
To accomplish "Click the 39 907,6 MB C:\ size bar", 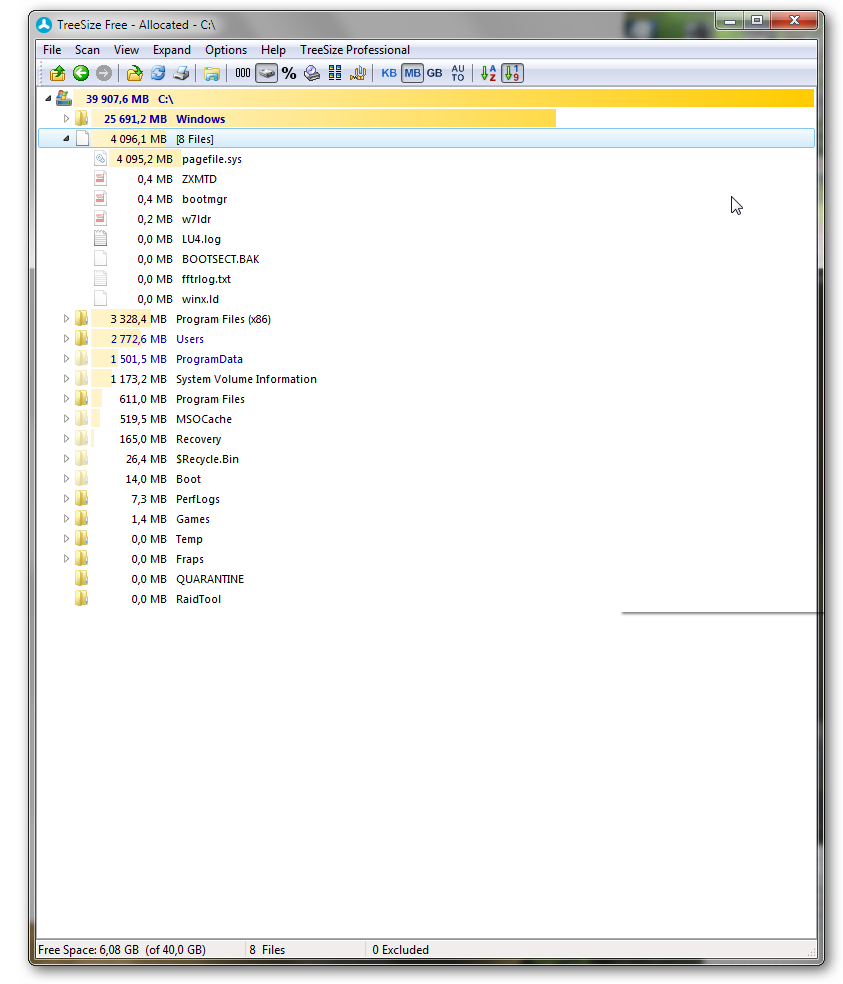I will [443, 99].
